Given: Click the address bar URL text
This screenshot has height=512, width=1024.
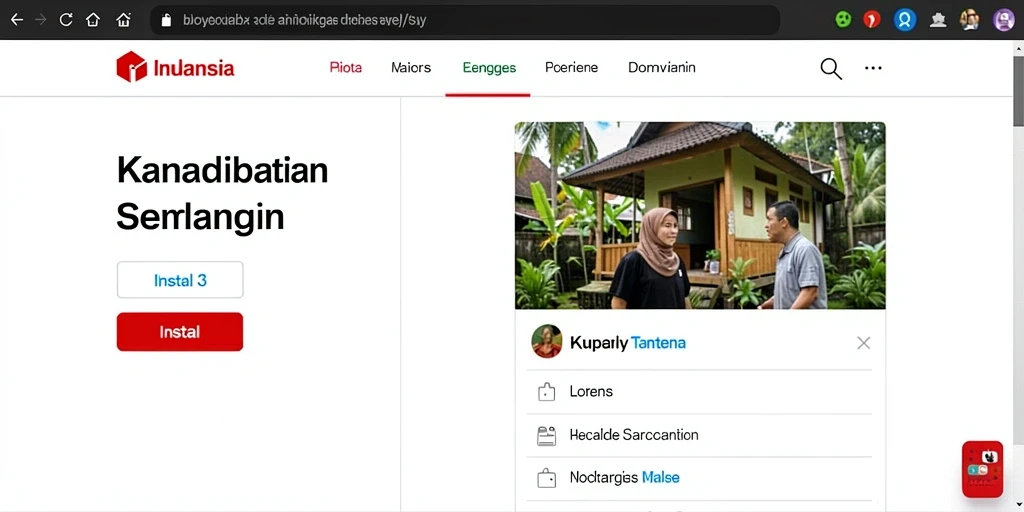Looking at the screenshot, I should [x=305, y=20].
